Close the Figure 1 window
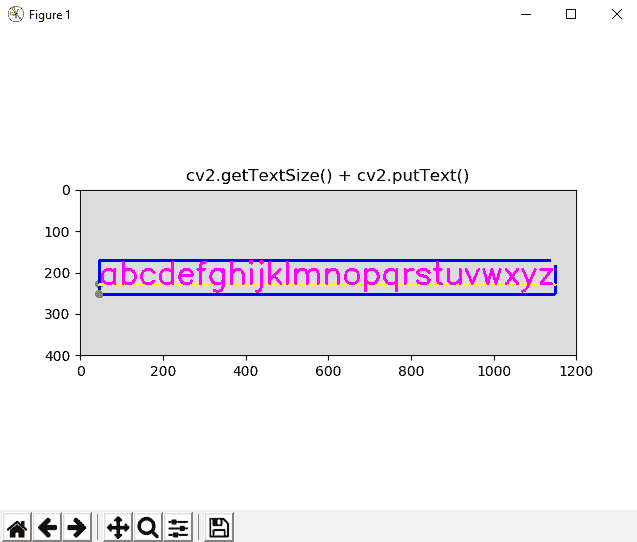 [615, 14]
